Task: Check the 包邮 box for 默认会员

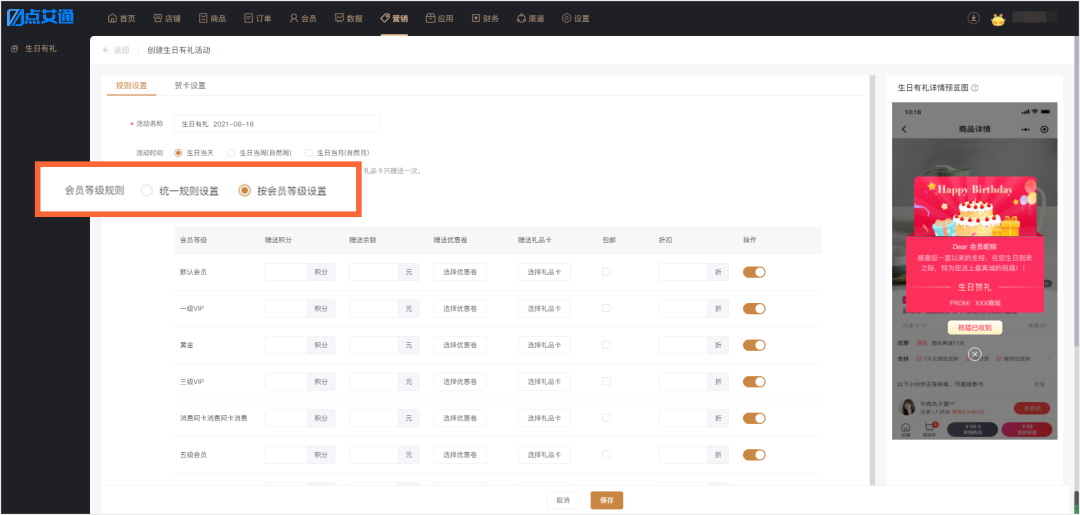Action: click(x=606, y=272)
